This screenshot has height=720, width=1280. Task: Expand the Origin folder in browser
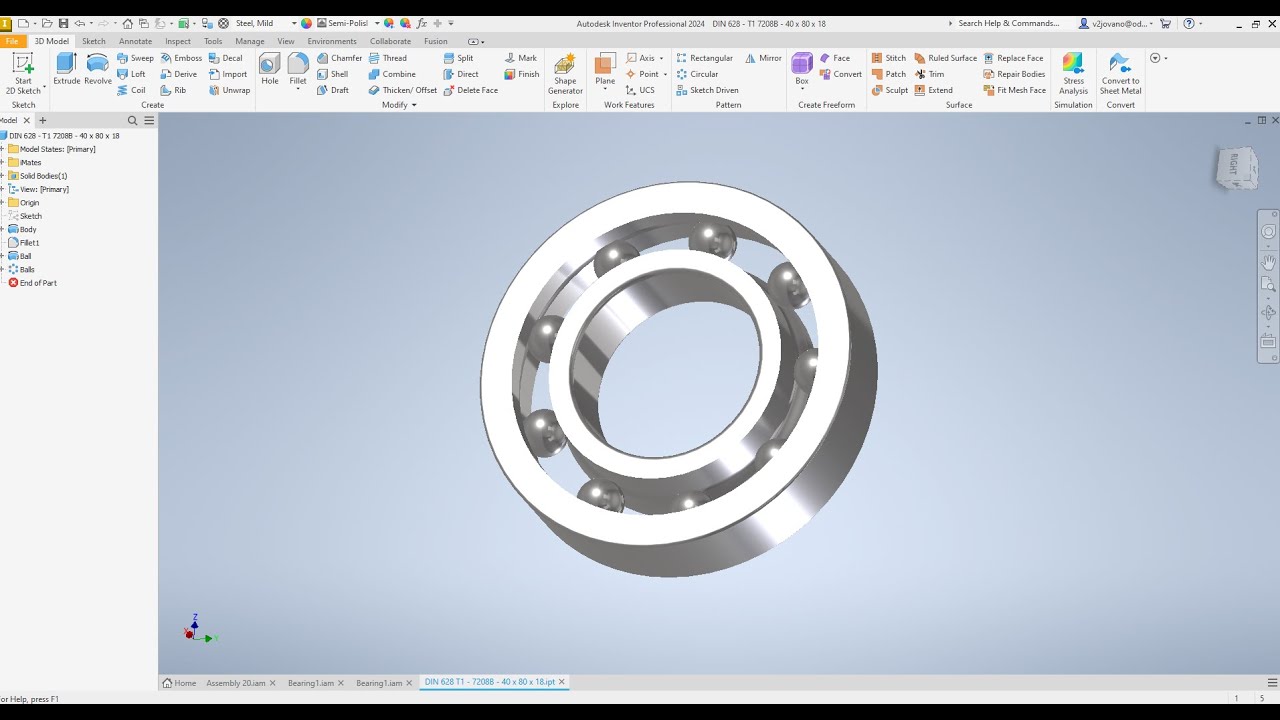point(3,202)
